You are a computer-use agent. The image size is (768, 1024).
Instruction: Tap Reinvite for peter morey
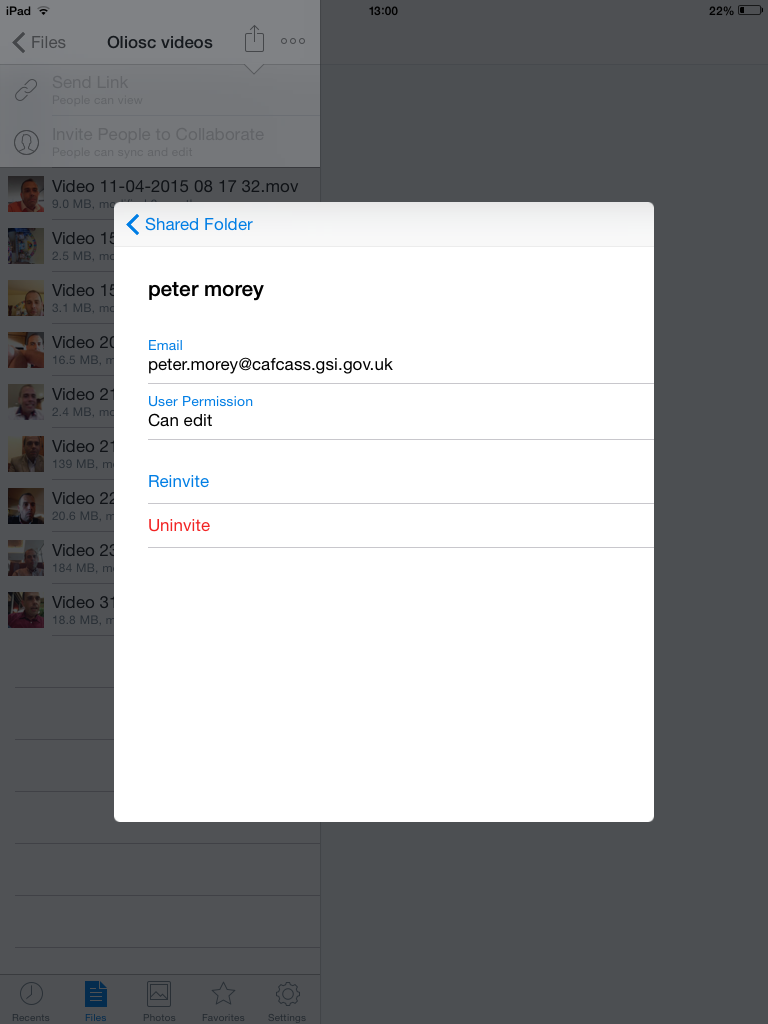tap(179, 481)
